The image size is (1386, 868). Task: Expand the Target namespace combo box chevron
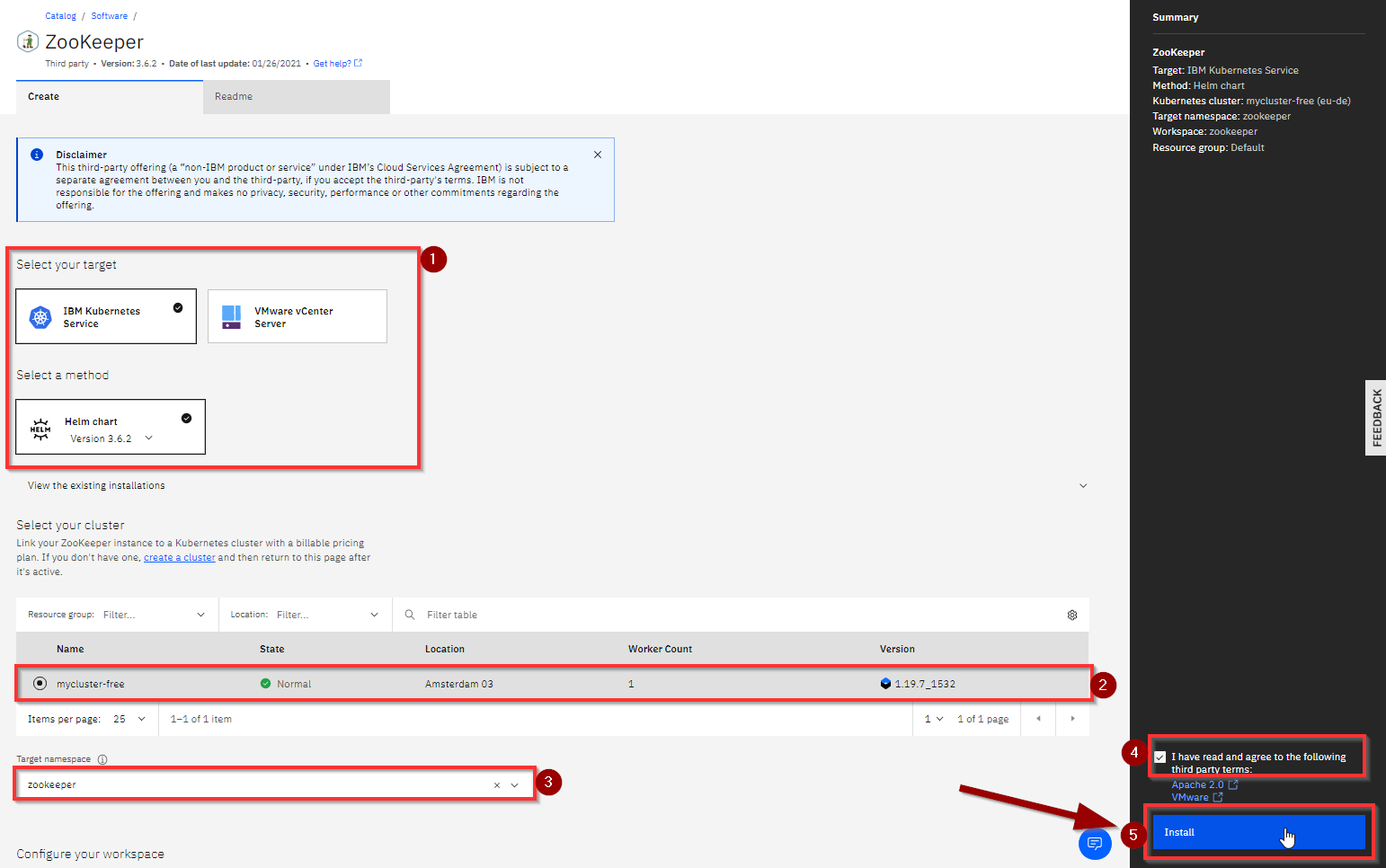pyautogui.click(x=515, y=785)
